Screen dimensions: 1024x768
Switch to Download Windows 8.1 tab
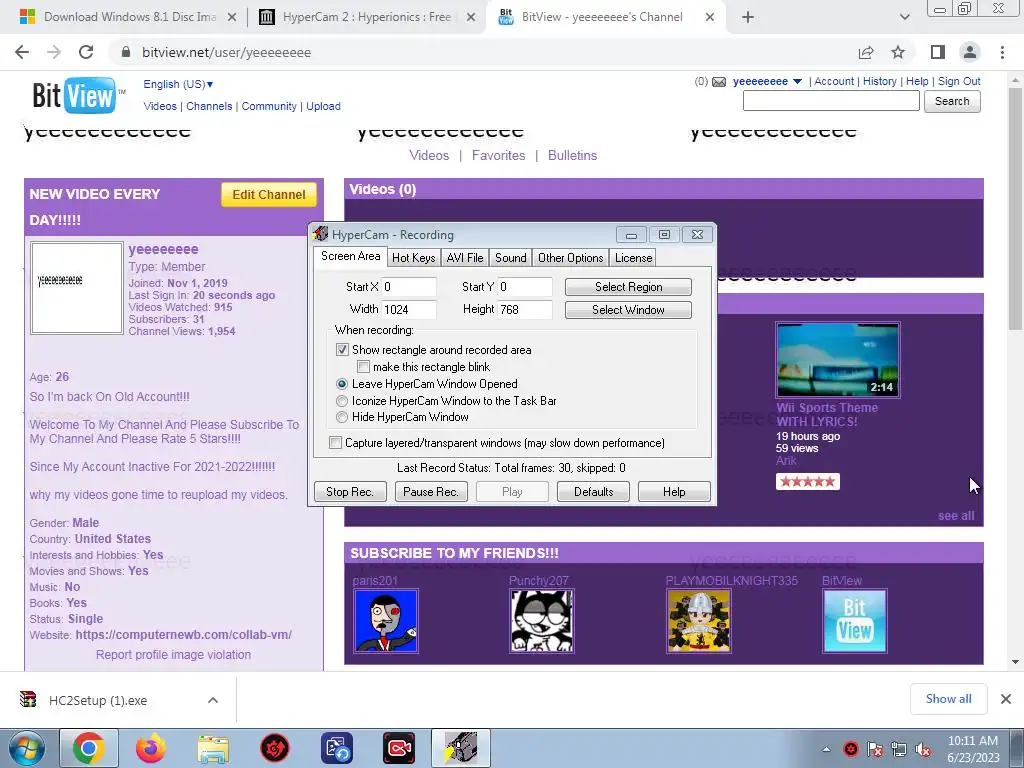click(129, 17)
